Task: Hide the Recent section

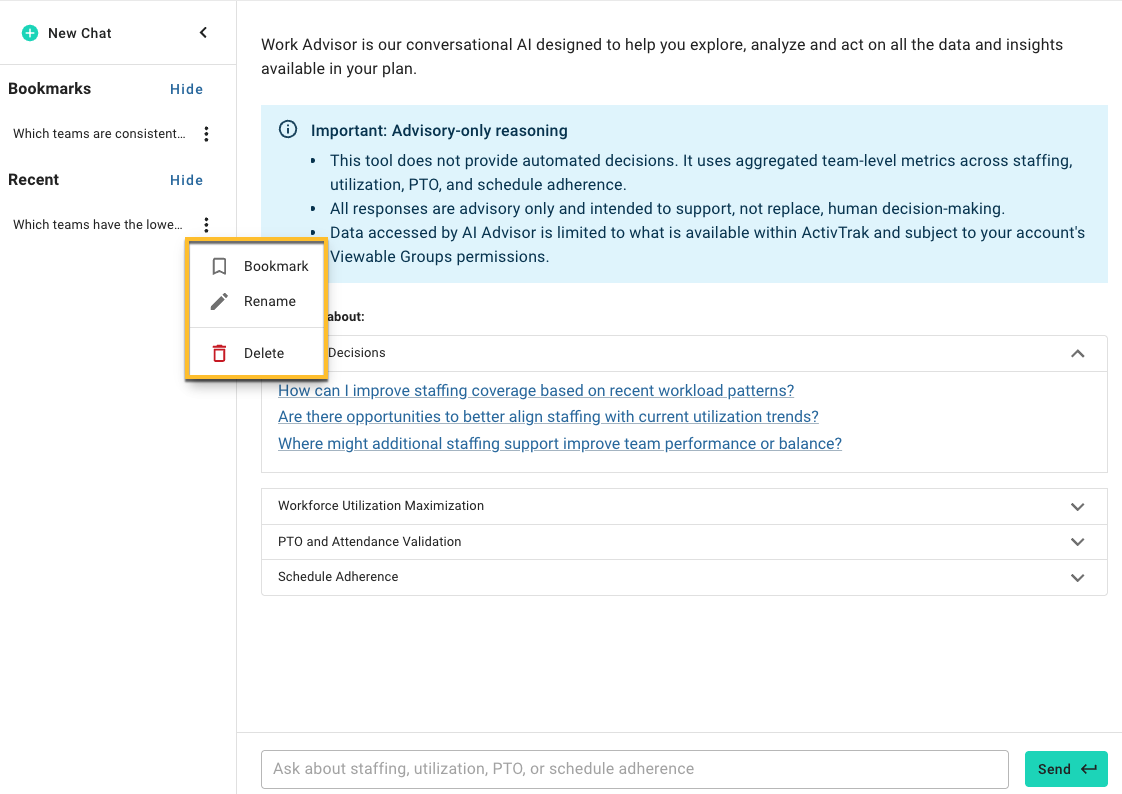Action: (x=186, y=180)
